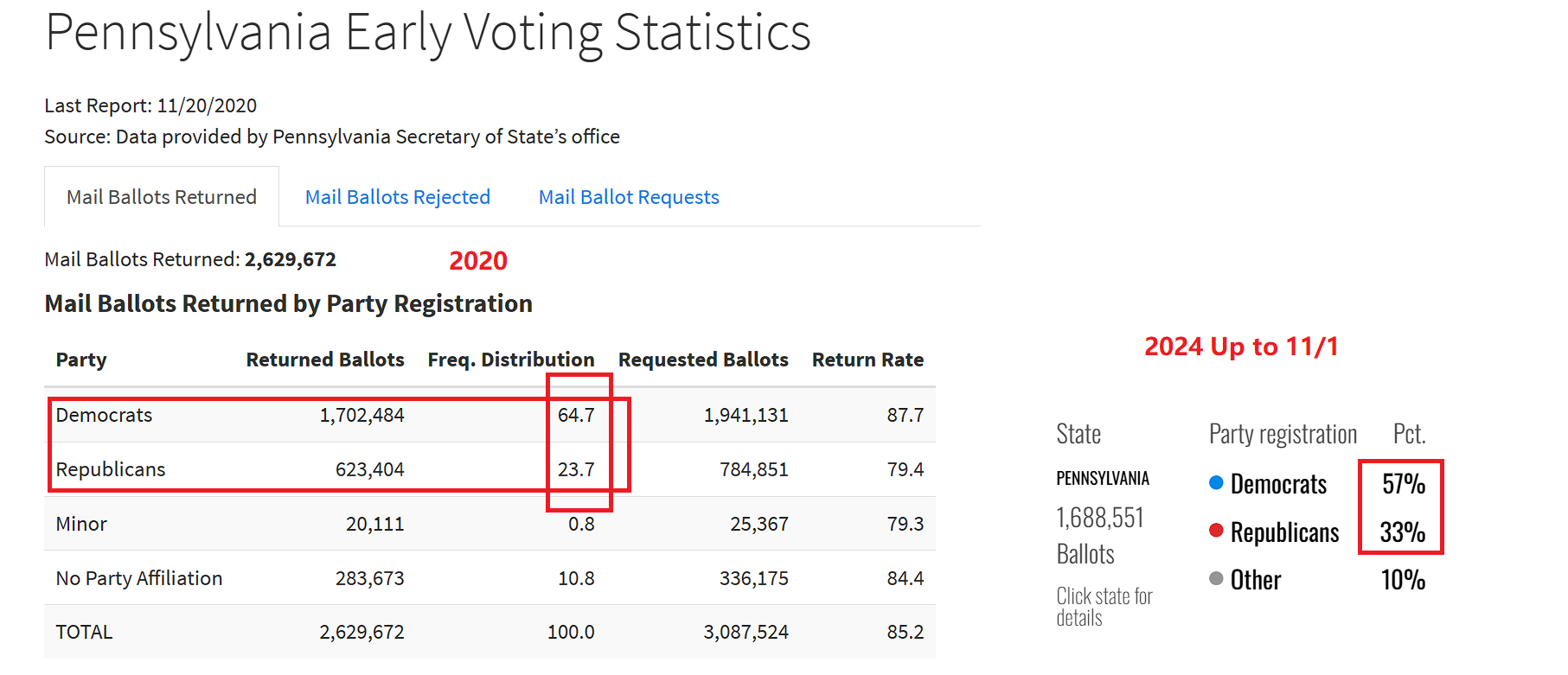Image resolution: width=1568 pixels, height=675 pixels.
Task: Open the Mail Ballot Requests tab
Action: 629,197
